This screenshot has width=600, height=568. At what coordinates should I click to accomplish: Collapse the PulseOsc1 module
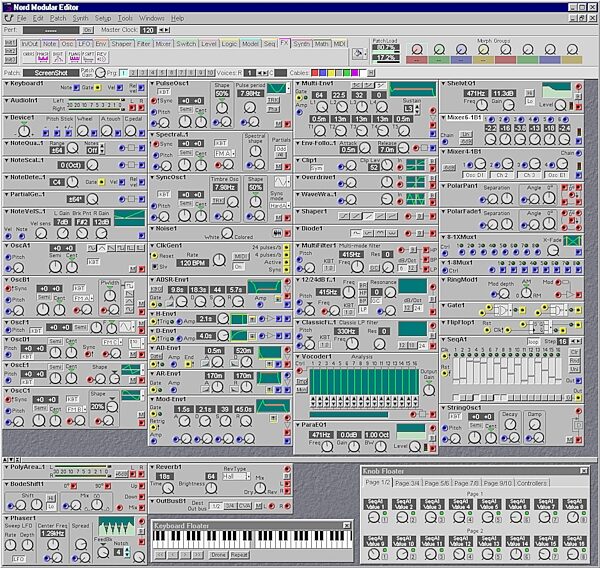tap(152, 83)
